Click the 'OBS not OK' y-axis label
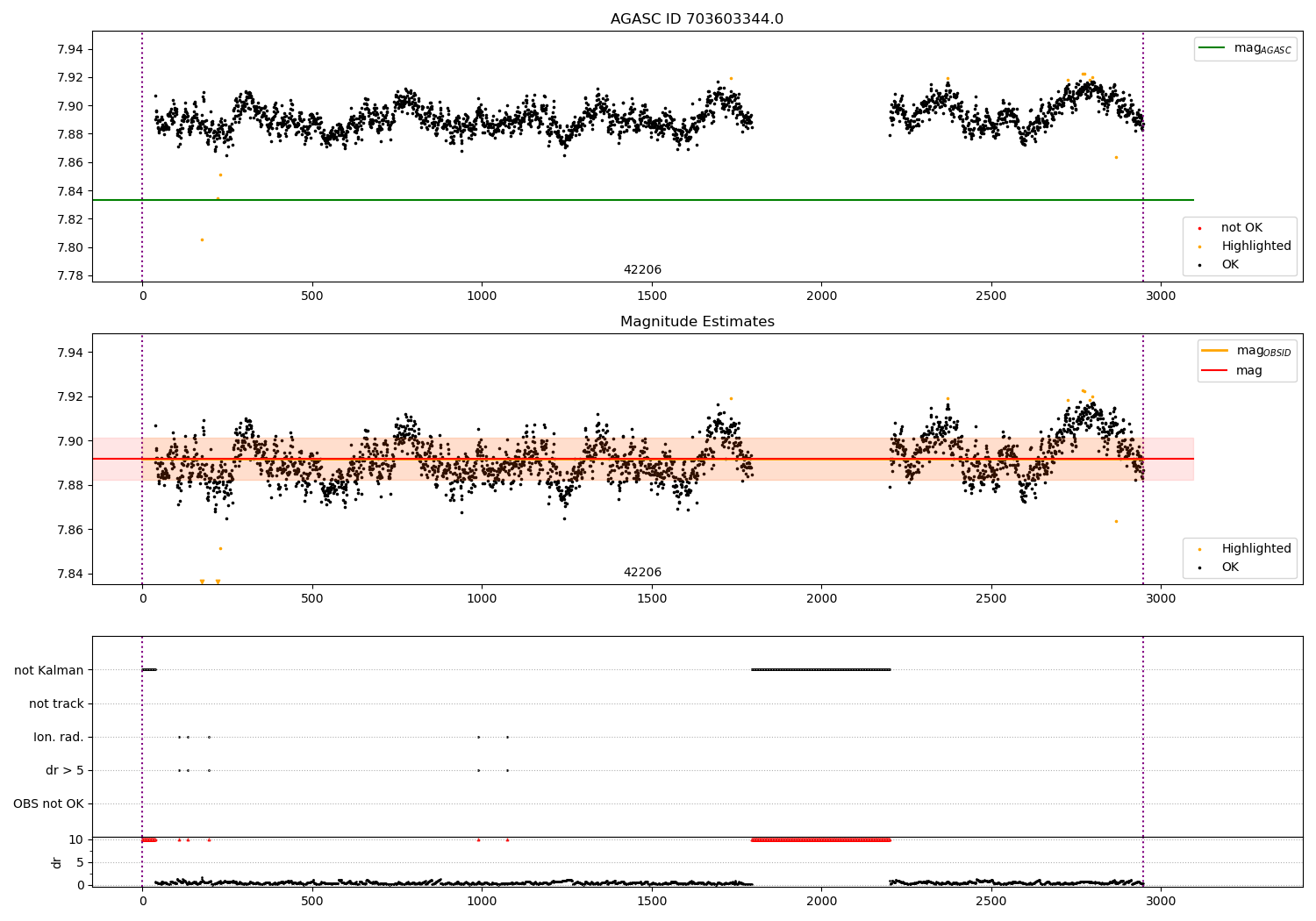This screenshot has width=1316, height=921. 48,803
